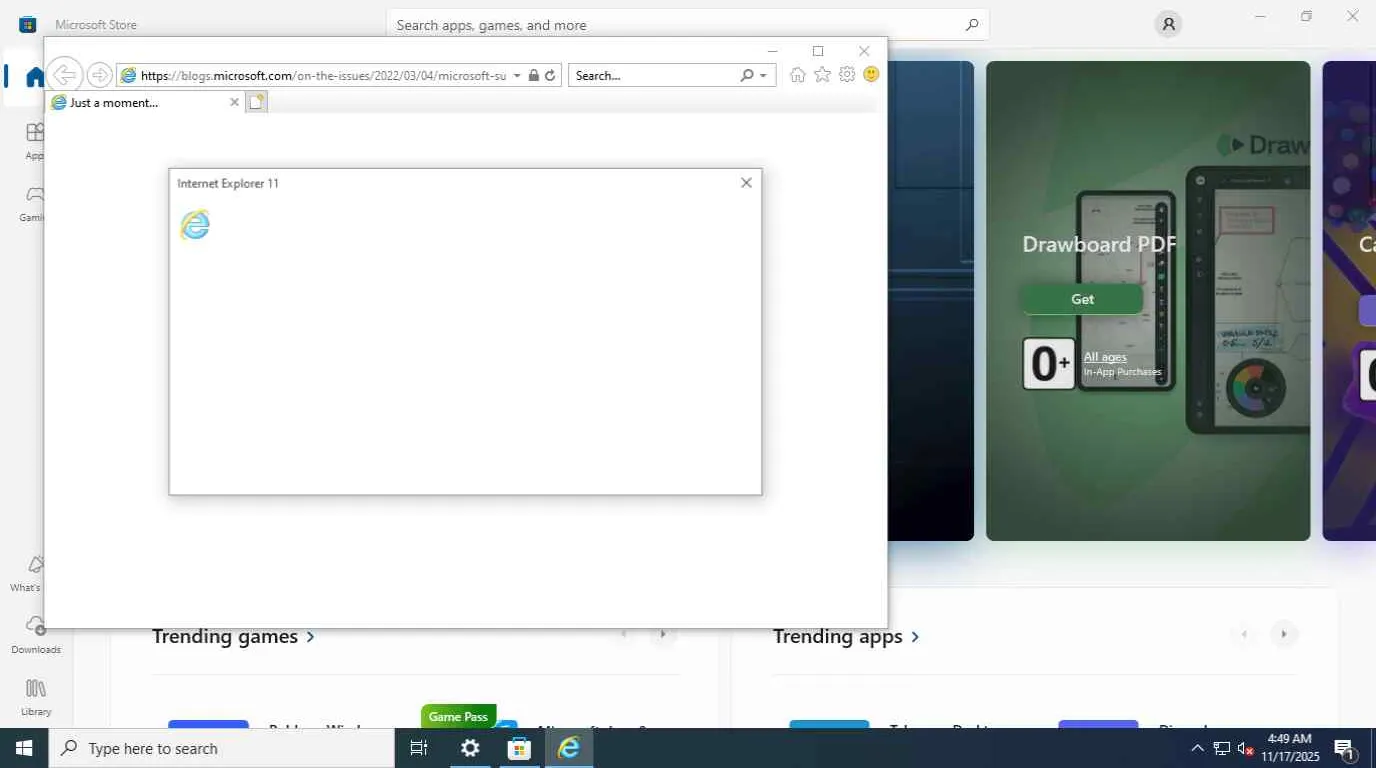Go back in Internet Explorer
1376x768 pixels.
[x=64, y=75]
